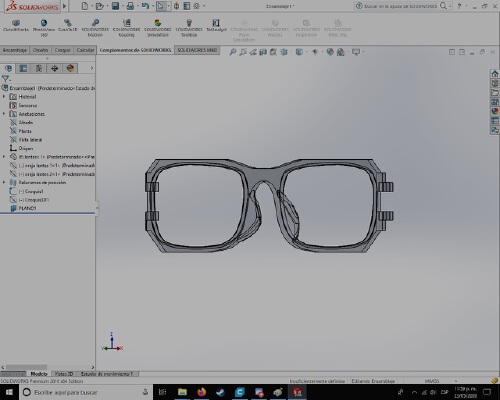The width and height of the screenshot is (500, 400).
Task: Open the Diseño ribbon tab
Action: pyautogui.click(x=40, y=50)
